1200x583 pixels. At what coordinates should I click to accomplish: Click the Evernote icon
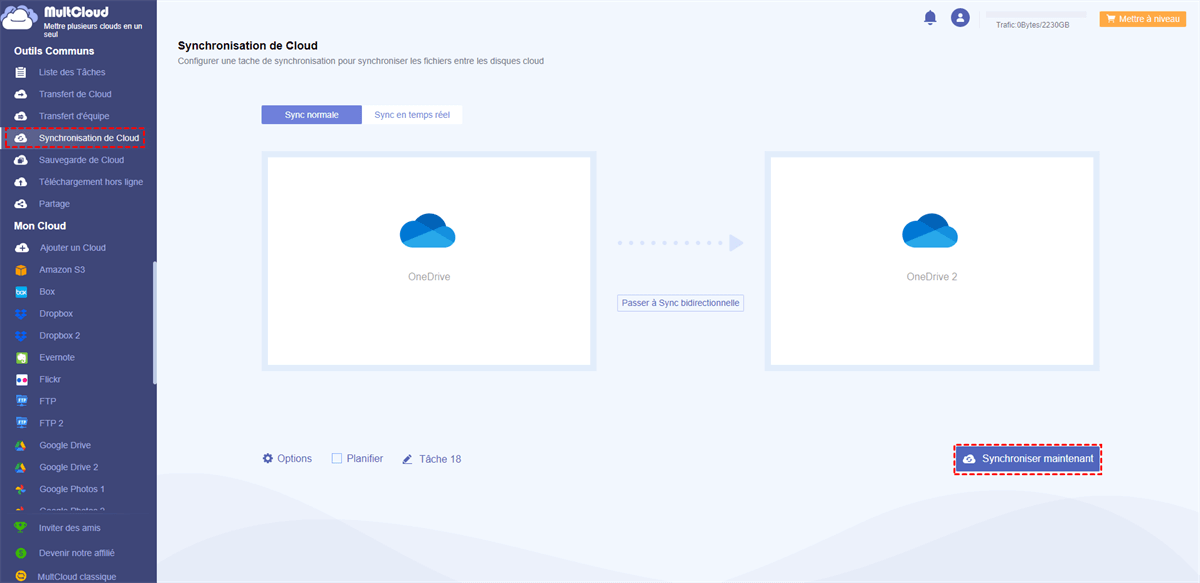[x=21, y=358]
